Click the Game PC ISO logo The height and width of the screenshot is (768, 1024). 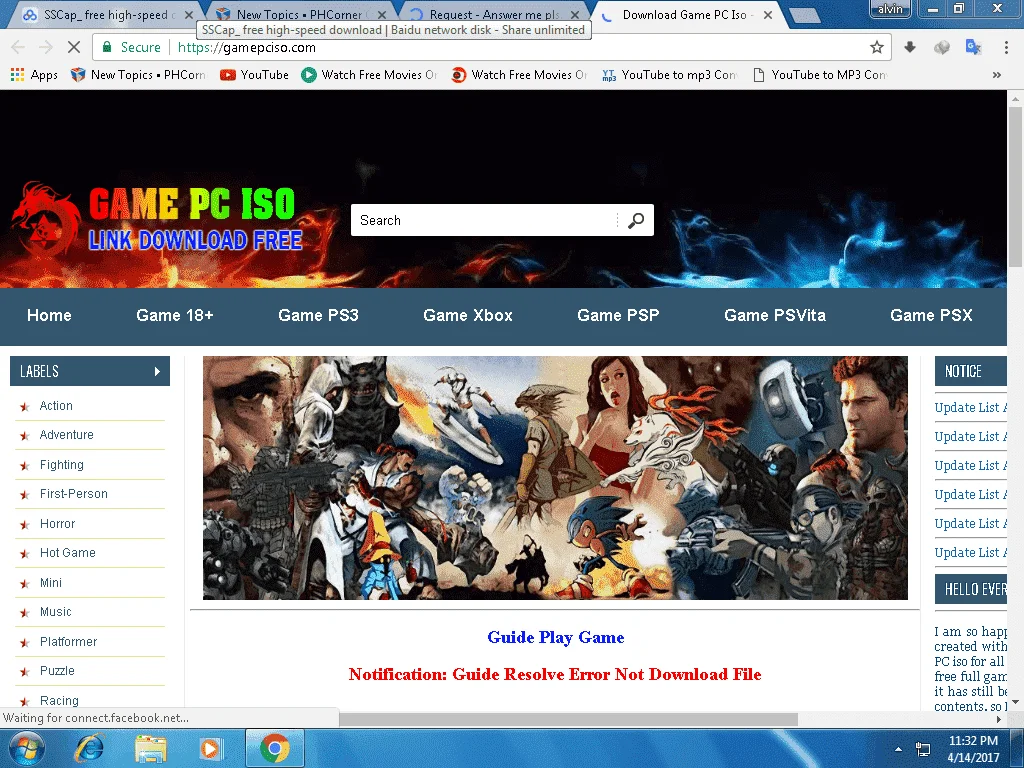pyautogui.click(x=157, y=219)
